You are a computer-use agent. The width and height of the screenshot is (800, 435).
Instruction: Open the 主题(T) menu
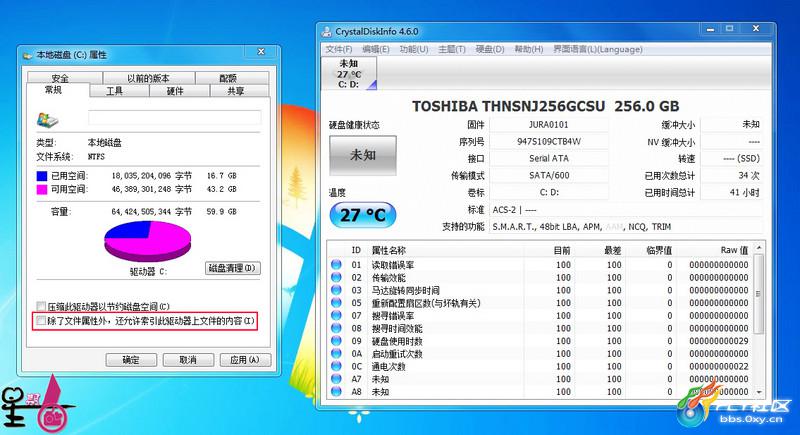pyautogui.click(x=452, y=49)
